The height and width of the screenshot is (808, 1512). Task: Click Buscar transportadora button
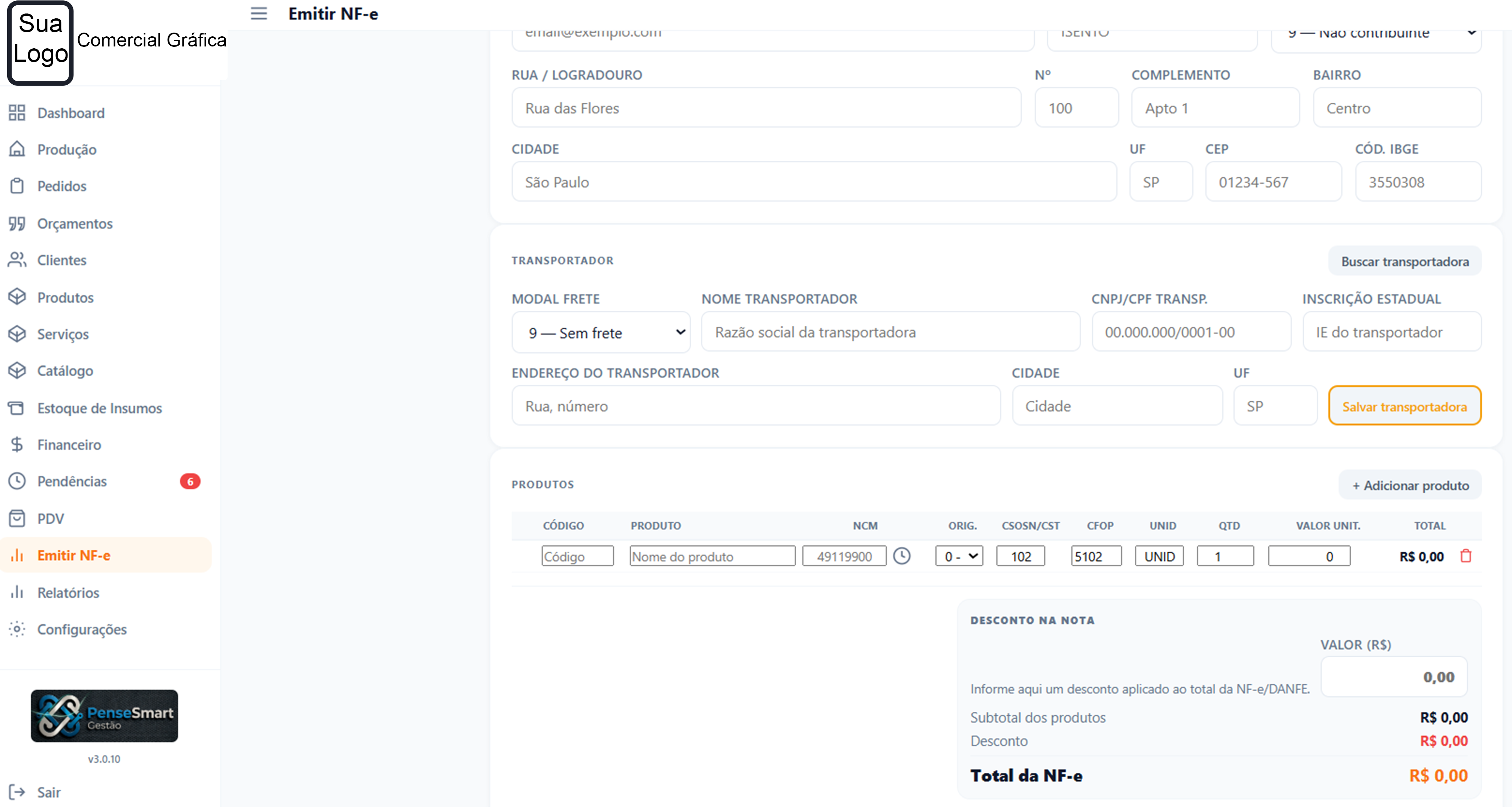(x=1404, y=261)
